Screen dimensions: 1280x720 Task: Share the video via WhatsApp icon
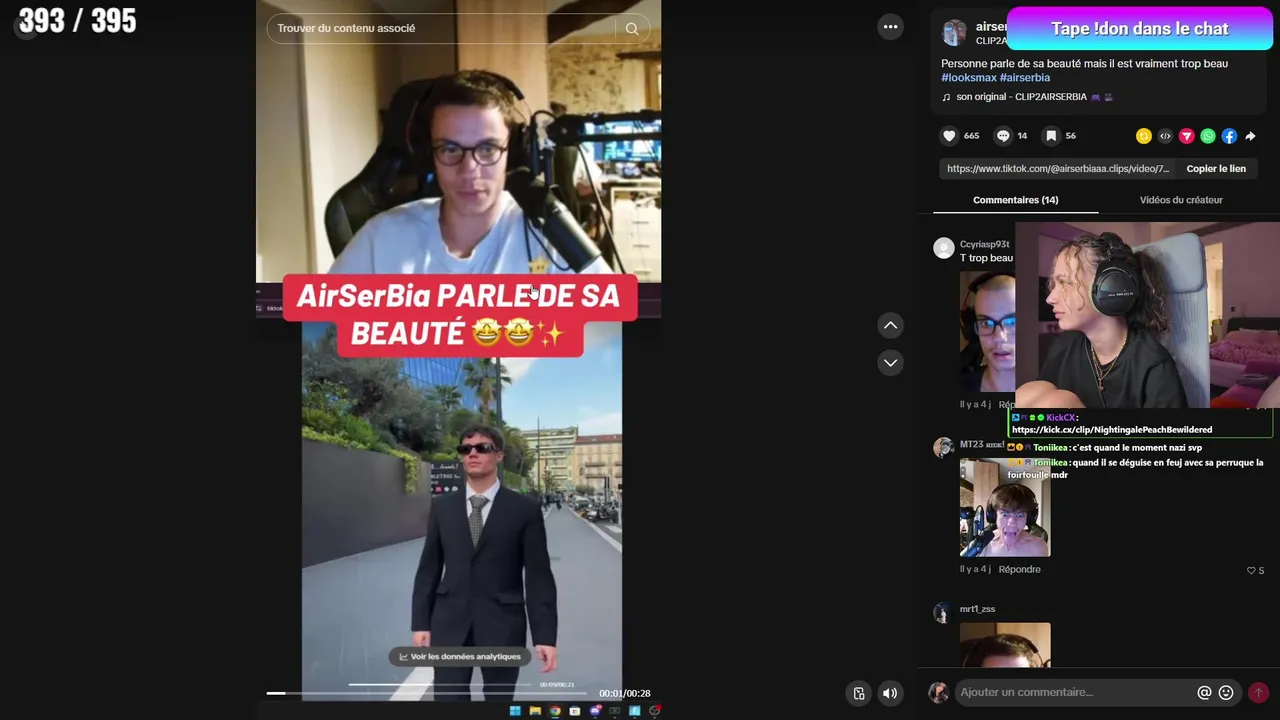(1208, 136)
